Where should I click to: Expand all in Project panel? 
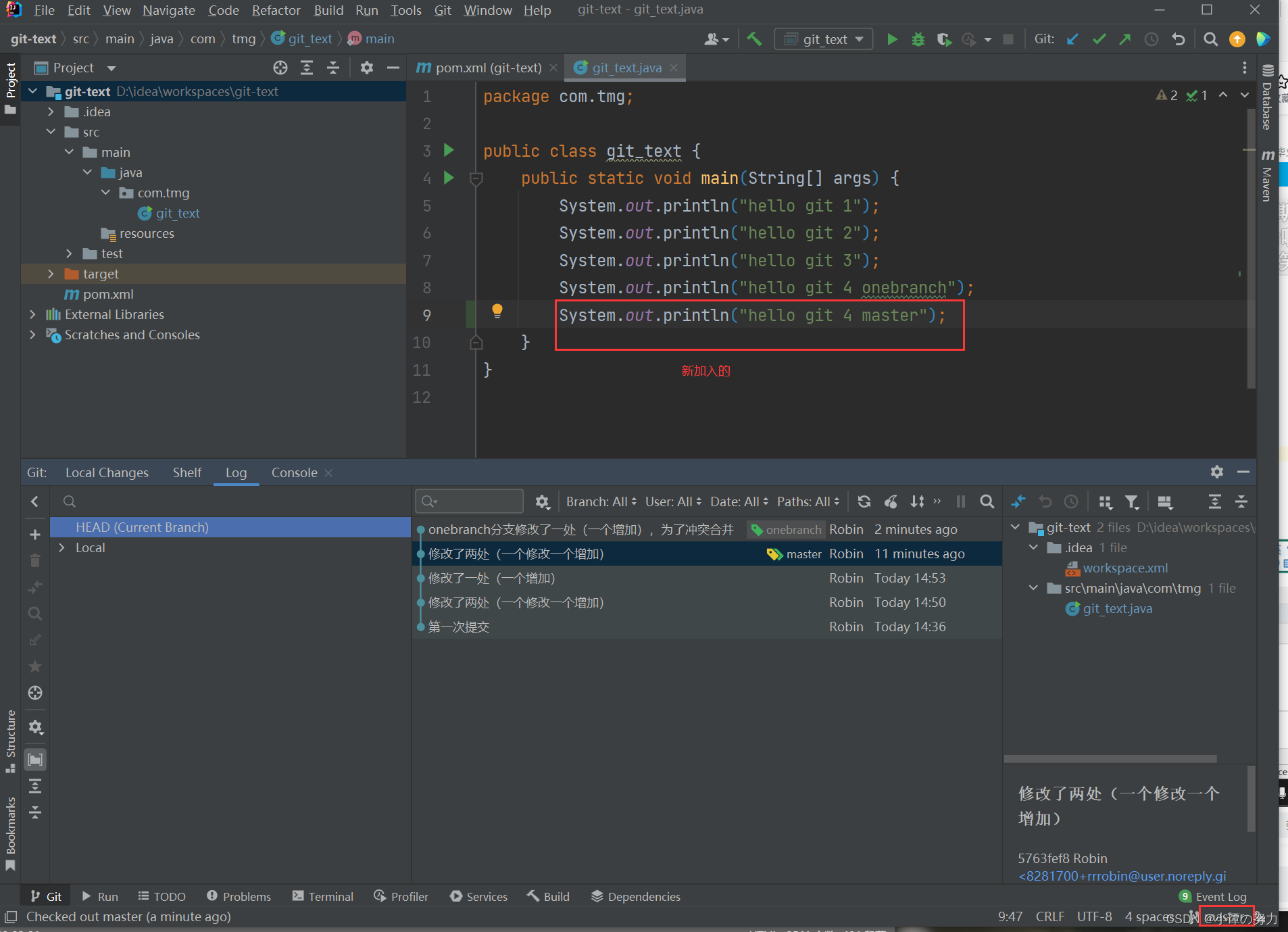coord(307,68)
